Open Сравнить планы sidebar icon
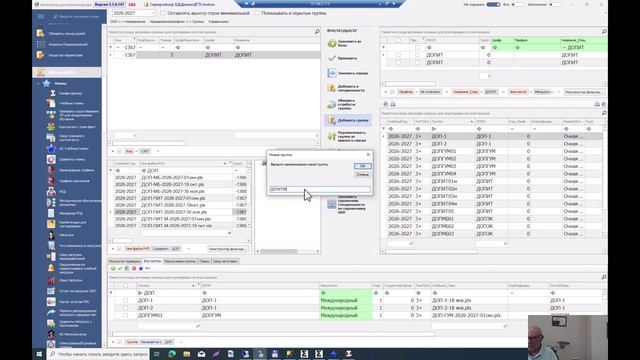This screenshot has width=640, height=360. click(51, 159)
